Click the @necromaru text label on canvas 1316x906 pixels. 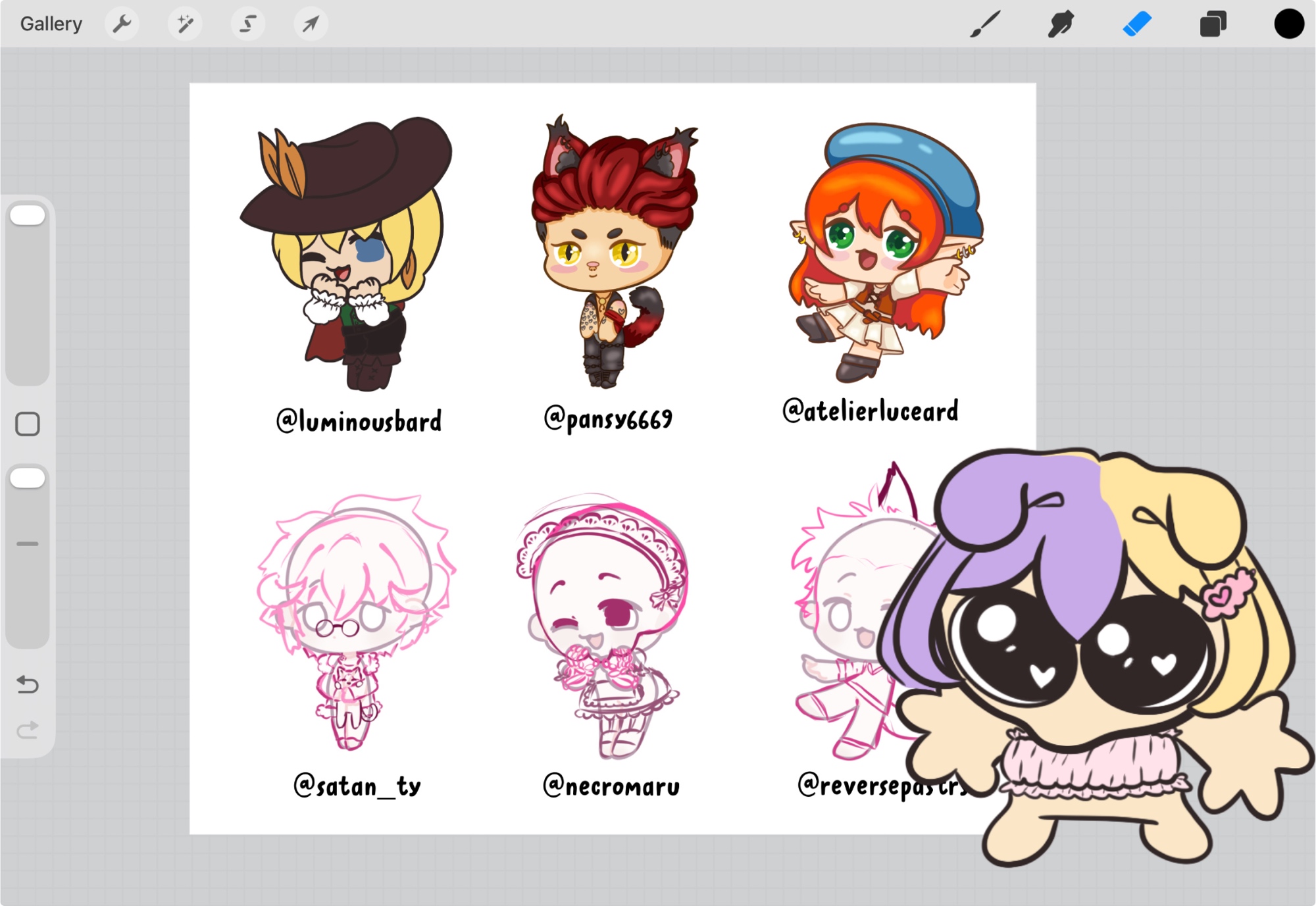(611, 786)
